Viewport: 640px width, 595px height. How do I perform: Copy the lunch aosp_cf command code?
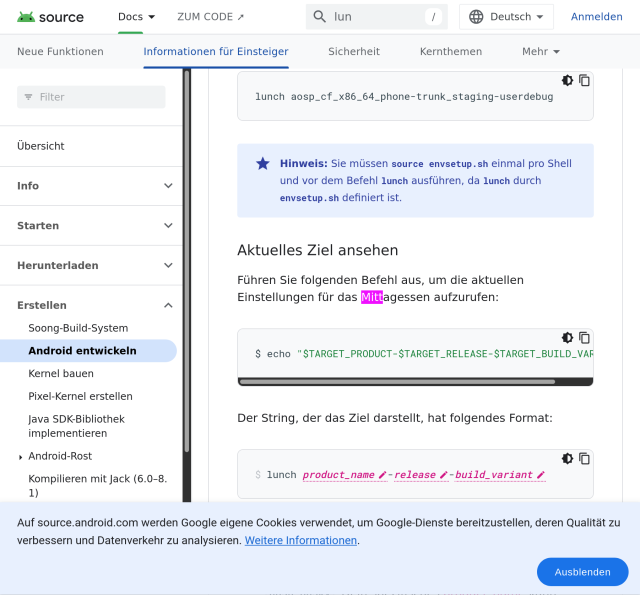585,80
